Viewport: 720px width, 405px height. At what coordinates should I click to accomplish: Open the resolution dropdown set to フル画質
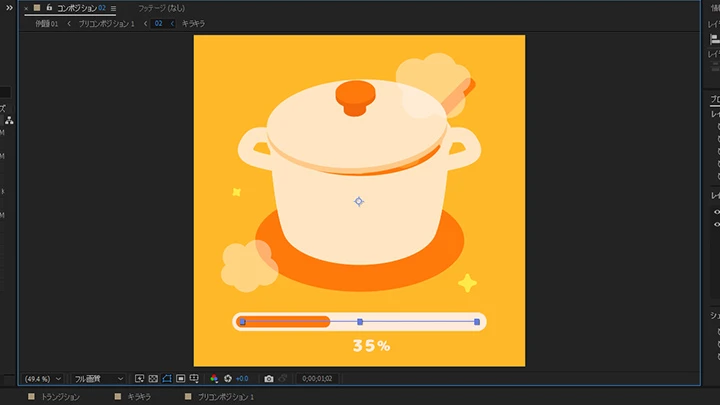[x=99, y=379]
